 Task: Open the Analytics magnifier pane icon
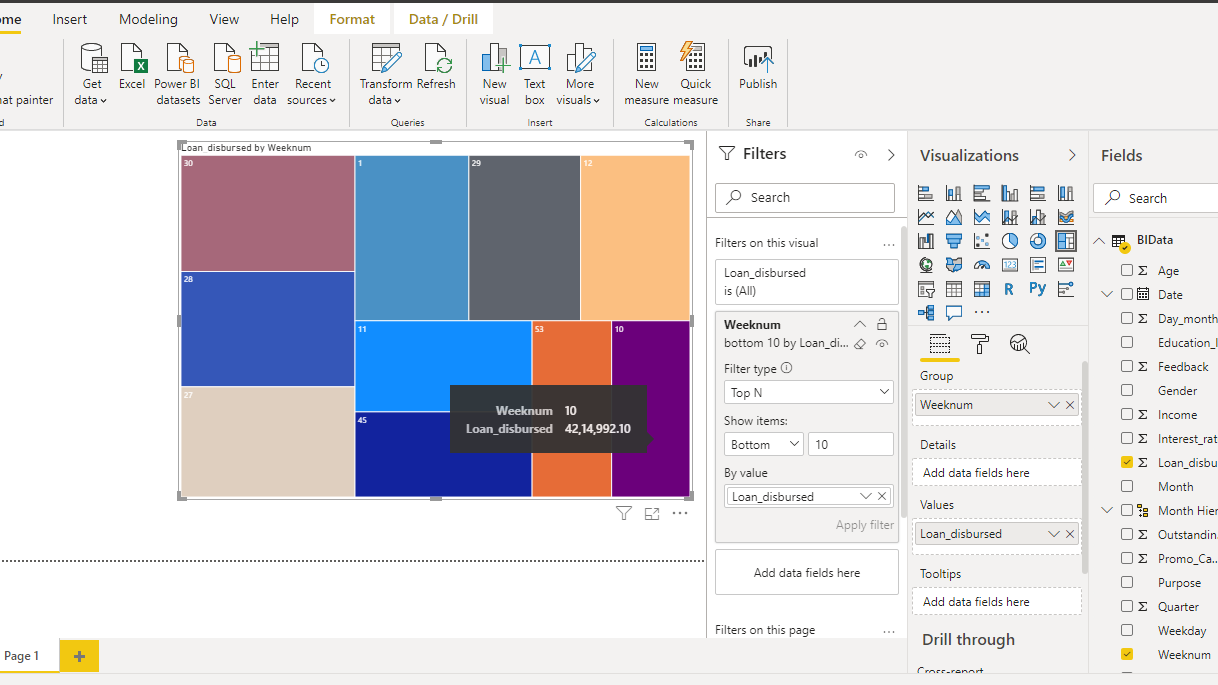coord(1019,345)
